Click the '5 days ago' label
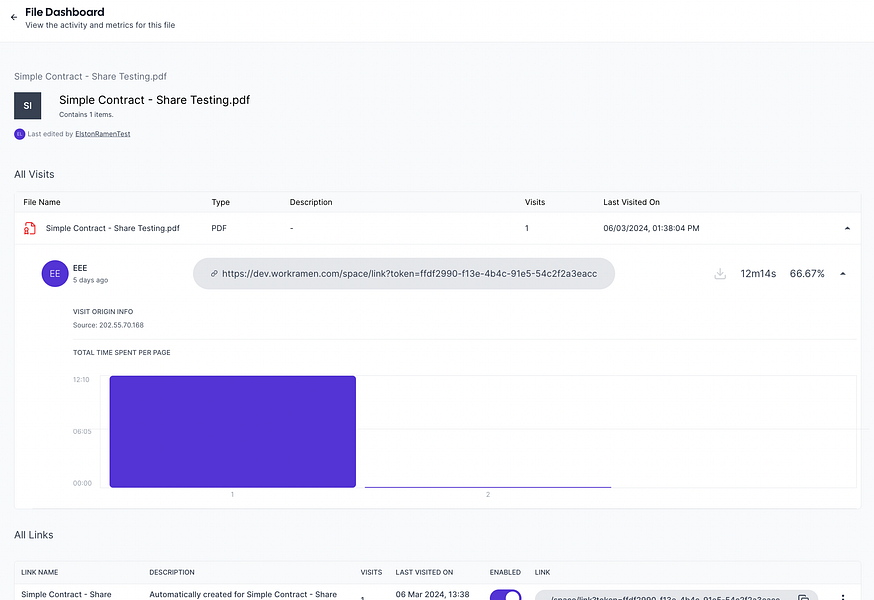This screenshot has width=874, height=600. 90,280
